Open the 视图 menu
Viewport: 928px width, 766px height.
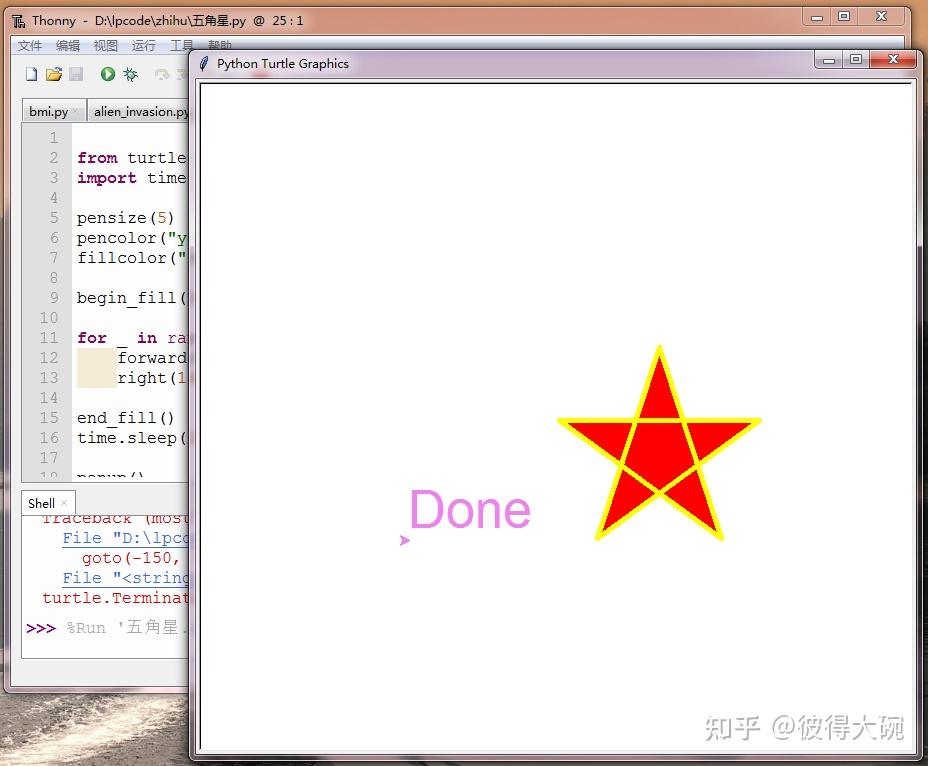click(105, 45)
